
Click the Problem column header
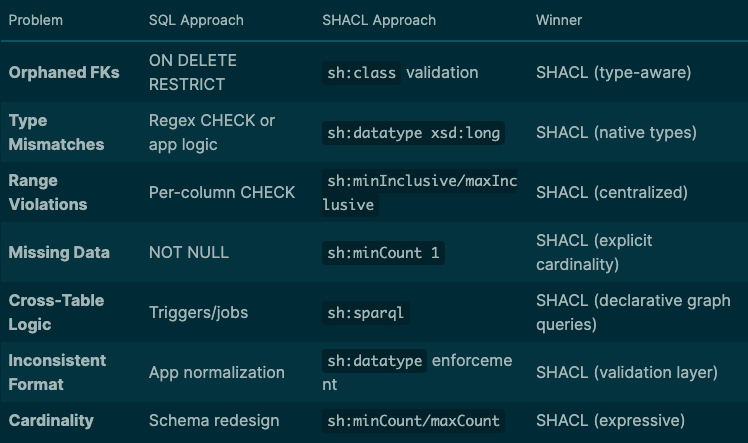click(35, 20)
